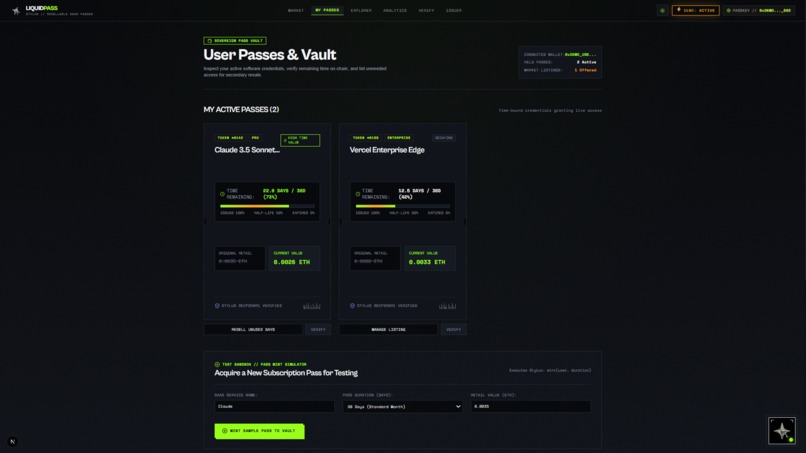
Task: Open the Vercel Enterprise Edge pass card title
Action: click(387, 150)
